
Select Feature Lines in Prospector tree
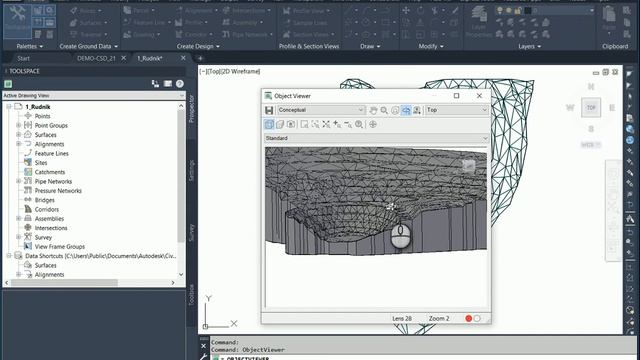tap(51, 153)
